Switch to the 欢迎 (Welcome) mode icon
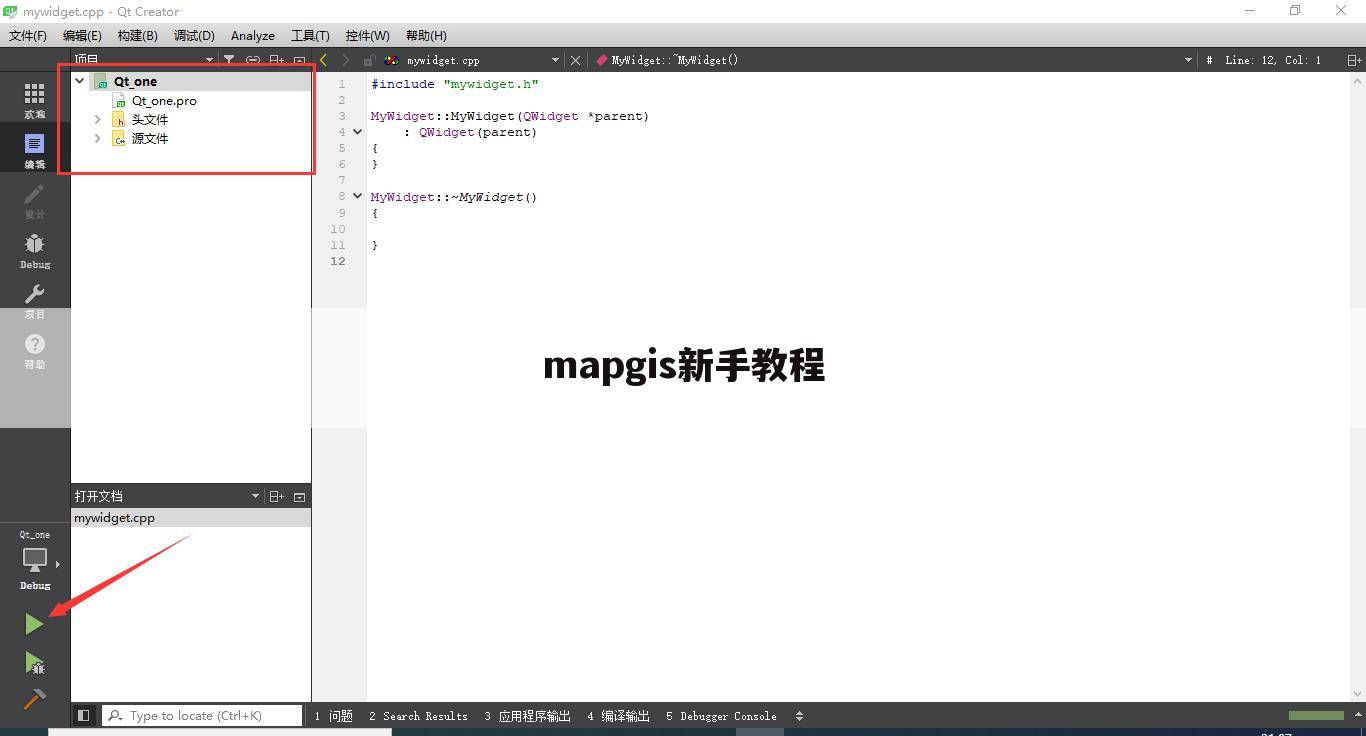This screenshot has width=1366, height=736. coord(34,96)
